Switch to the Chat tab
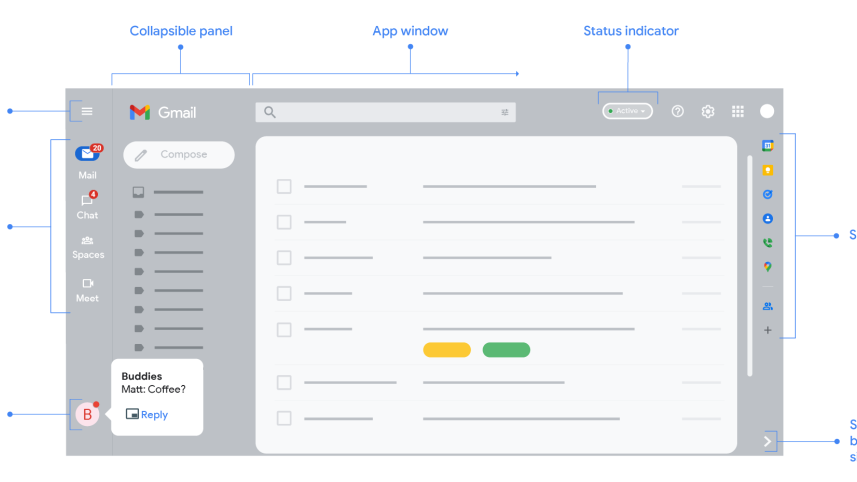The width and height of the screenshot is (857, 482). click(x=87, y=206)
